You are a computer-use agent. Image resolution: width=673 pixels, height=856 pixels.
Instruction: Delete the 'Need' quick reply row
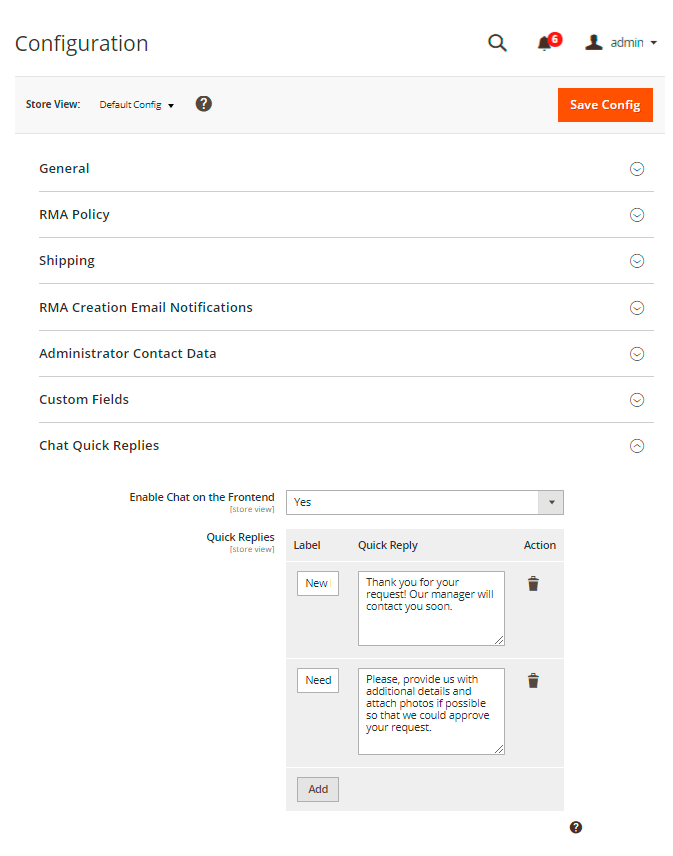click(533, 681)
